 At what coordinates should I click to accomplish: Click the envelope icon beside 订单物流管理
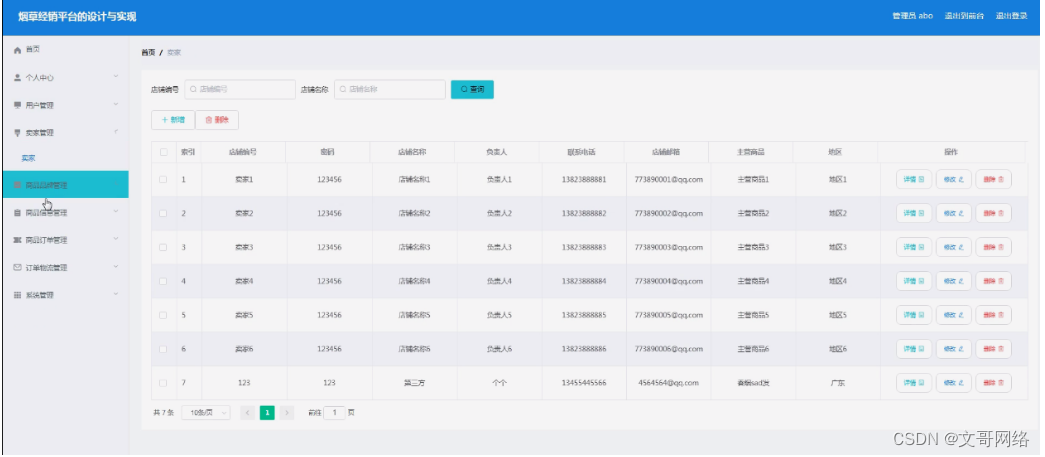coord(18,268)
